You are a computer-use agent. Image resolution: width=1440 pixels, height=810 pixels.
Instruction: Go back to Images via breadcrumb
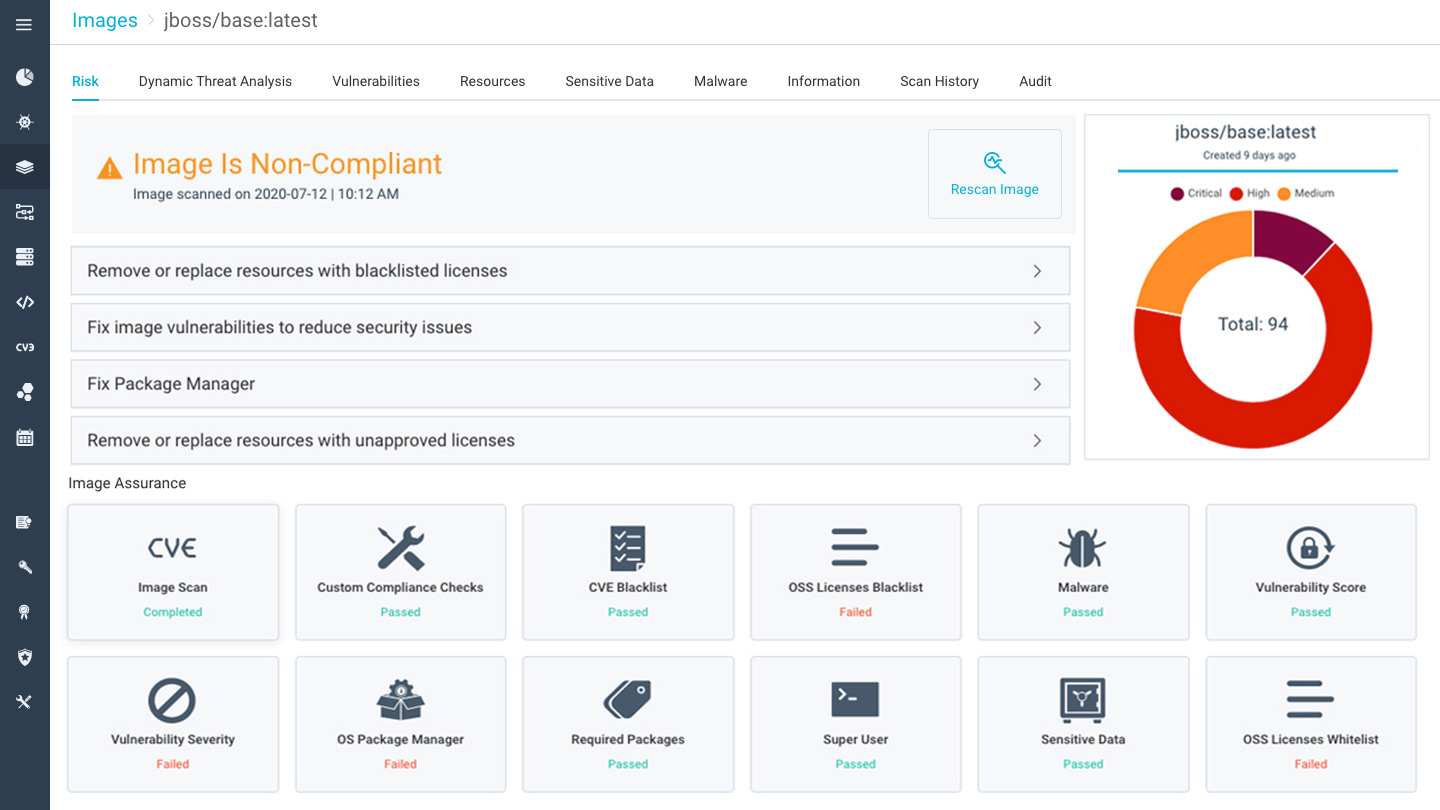coord(105,21)
